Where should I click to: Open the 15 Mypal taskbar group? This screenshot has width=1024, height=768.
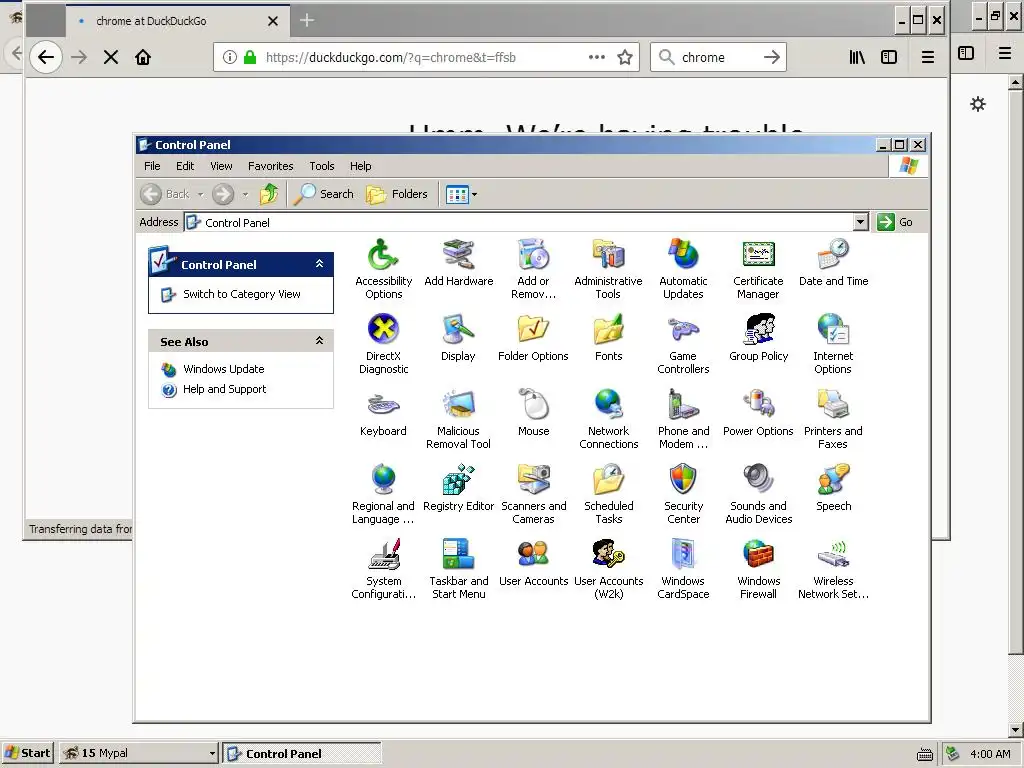[139, 753]
